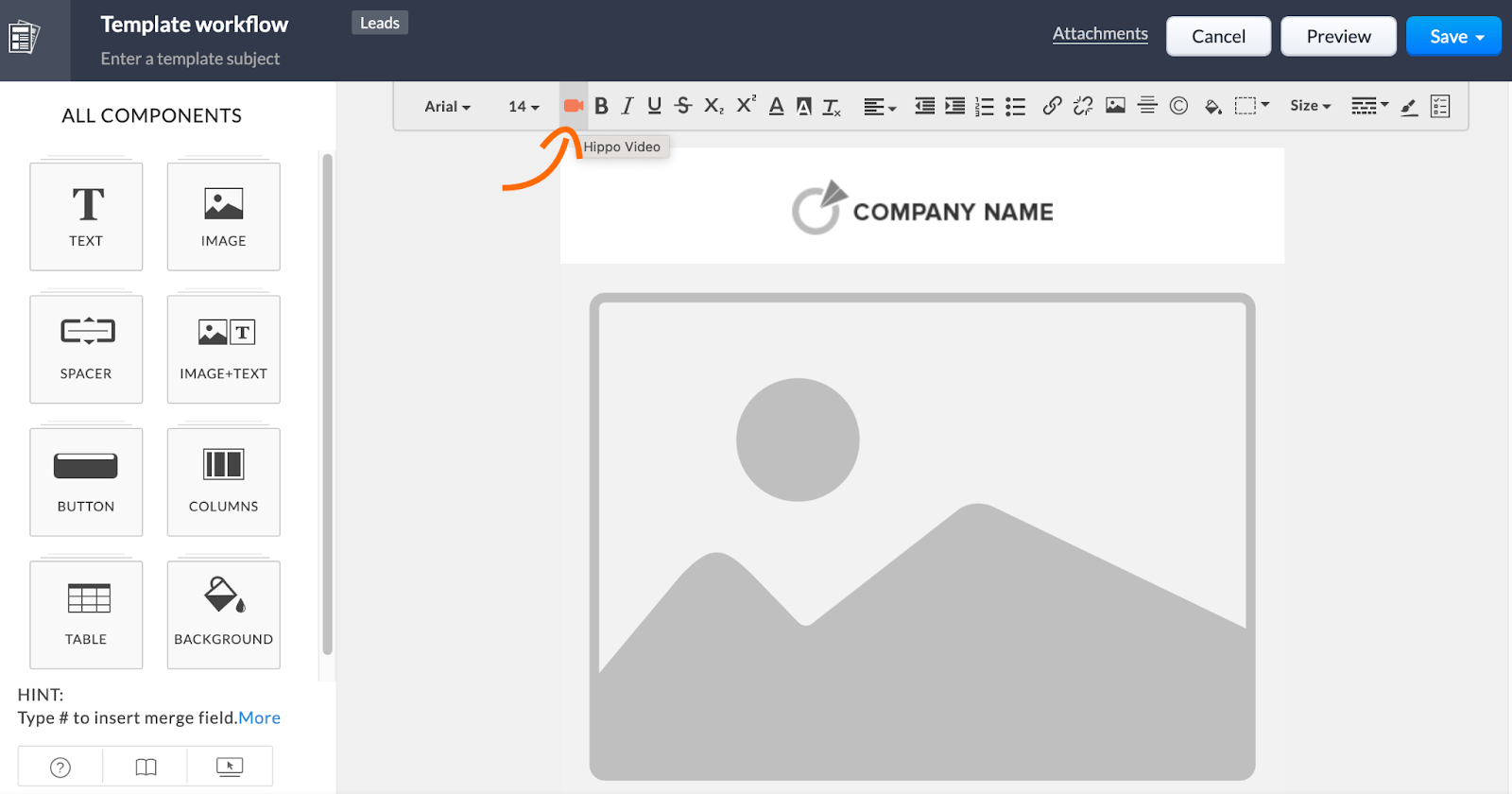Toggle underline formatting
1512x794 pixels.
point(654,106)
